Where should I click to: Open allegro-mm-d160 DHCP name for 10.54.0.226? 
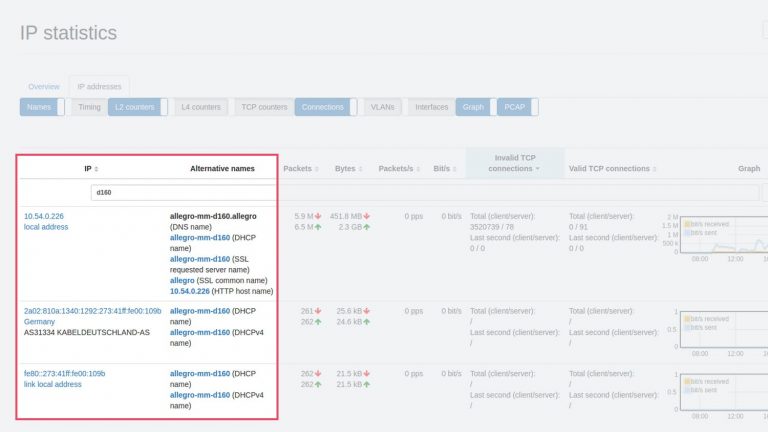200,238
